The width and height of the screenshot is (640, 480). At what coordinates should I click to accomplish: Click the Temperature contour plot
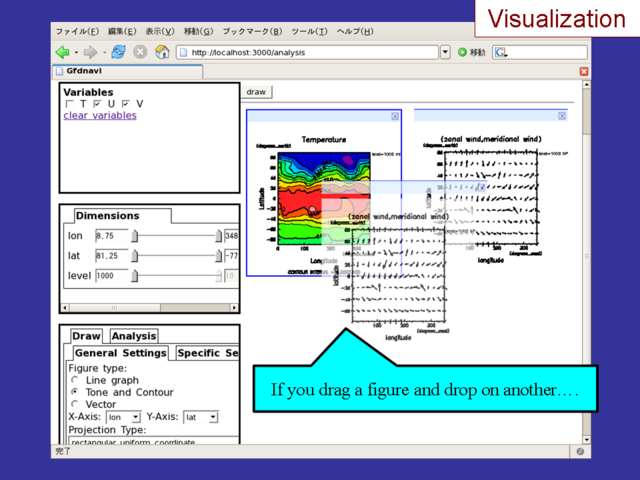[324, 198]
